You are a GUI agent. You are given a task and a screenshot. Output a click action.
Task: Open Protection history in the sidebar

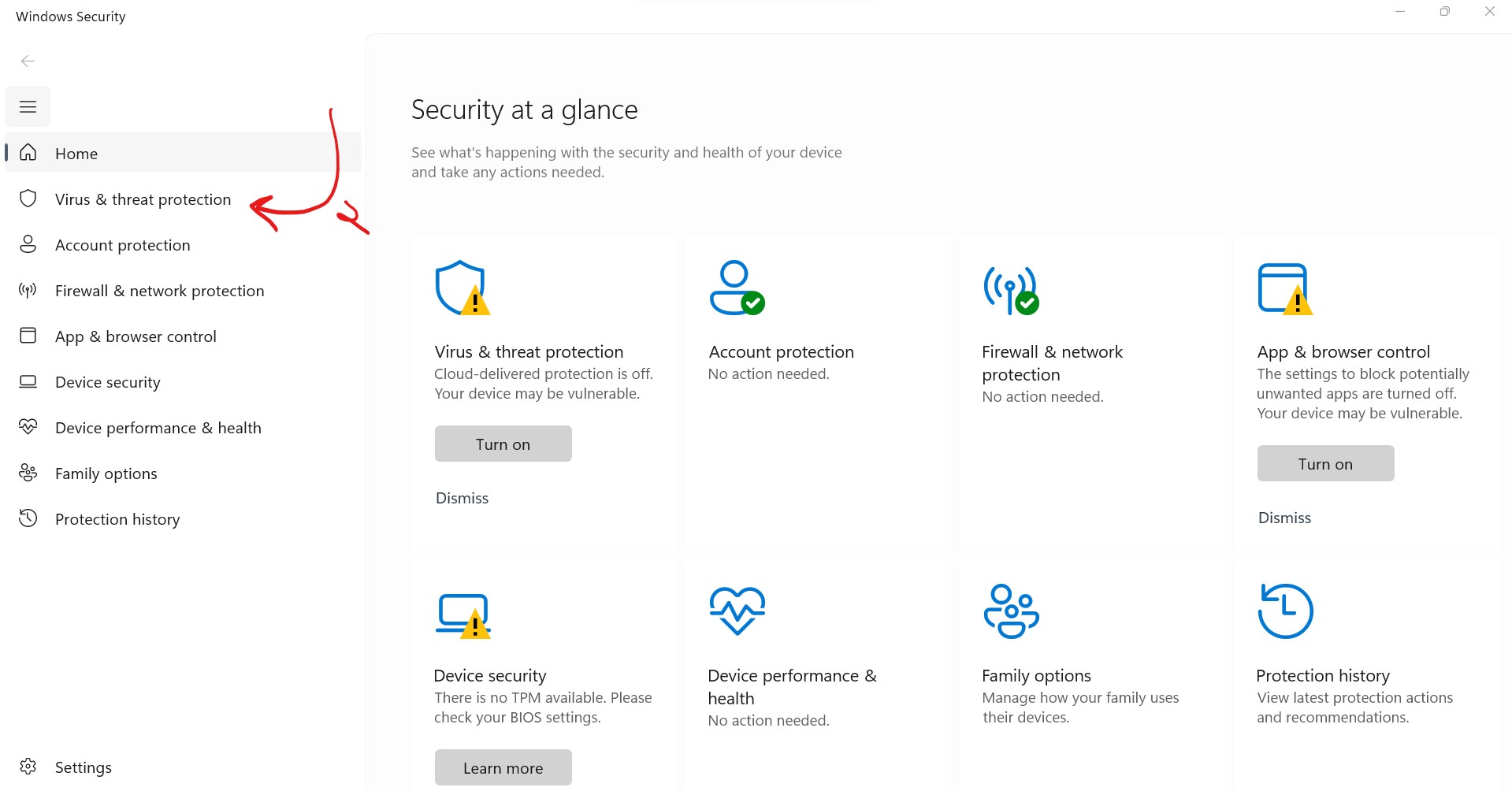click(x=183, y=518)
